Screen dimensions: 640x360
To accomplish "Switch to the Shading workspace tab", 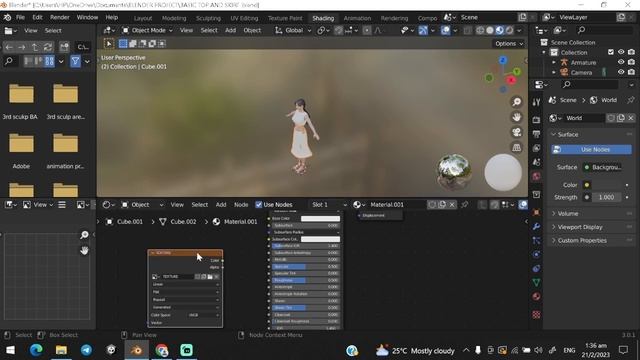I will click(x=323, y=18).
